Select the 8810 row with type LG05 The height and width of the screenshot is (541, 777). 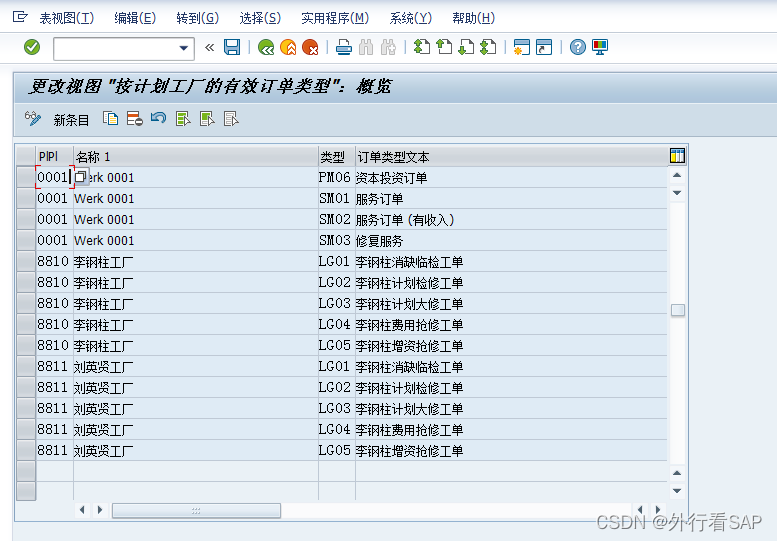pos(26,346)
